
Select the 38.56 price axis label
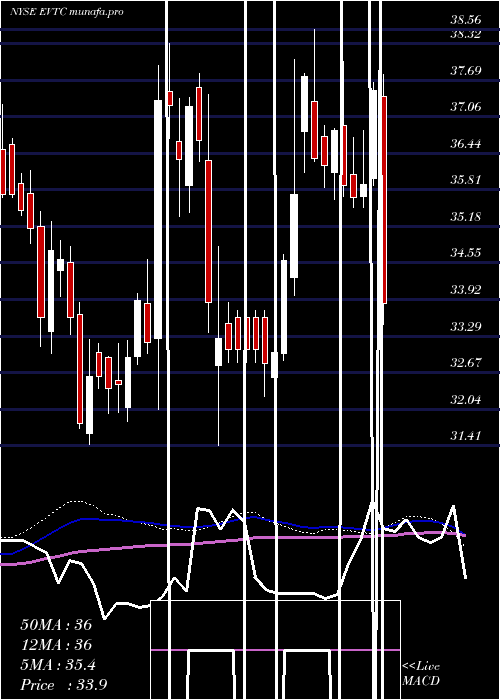click(466, 19)
